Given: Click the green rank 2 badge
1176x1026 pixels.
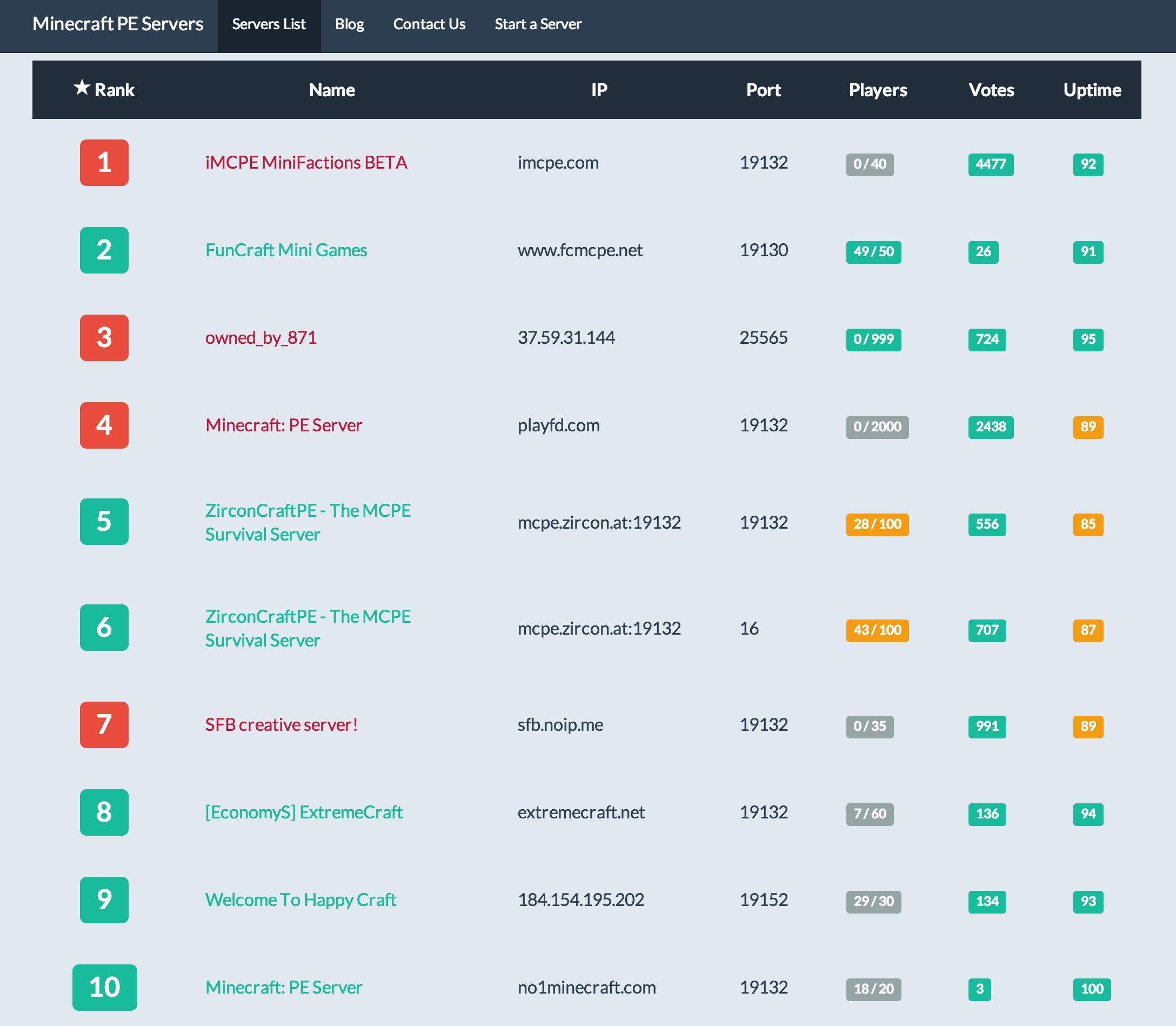Looking at the screenshot, I should [x=104, y=250].
